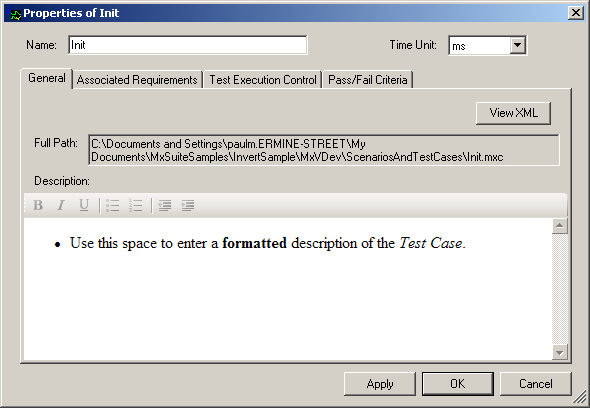Toggle Underline formatting in description toolbar

coord(84,206)
